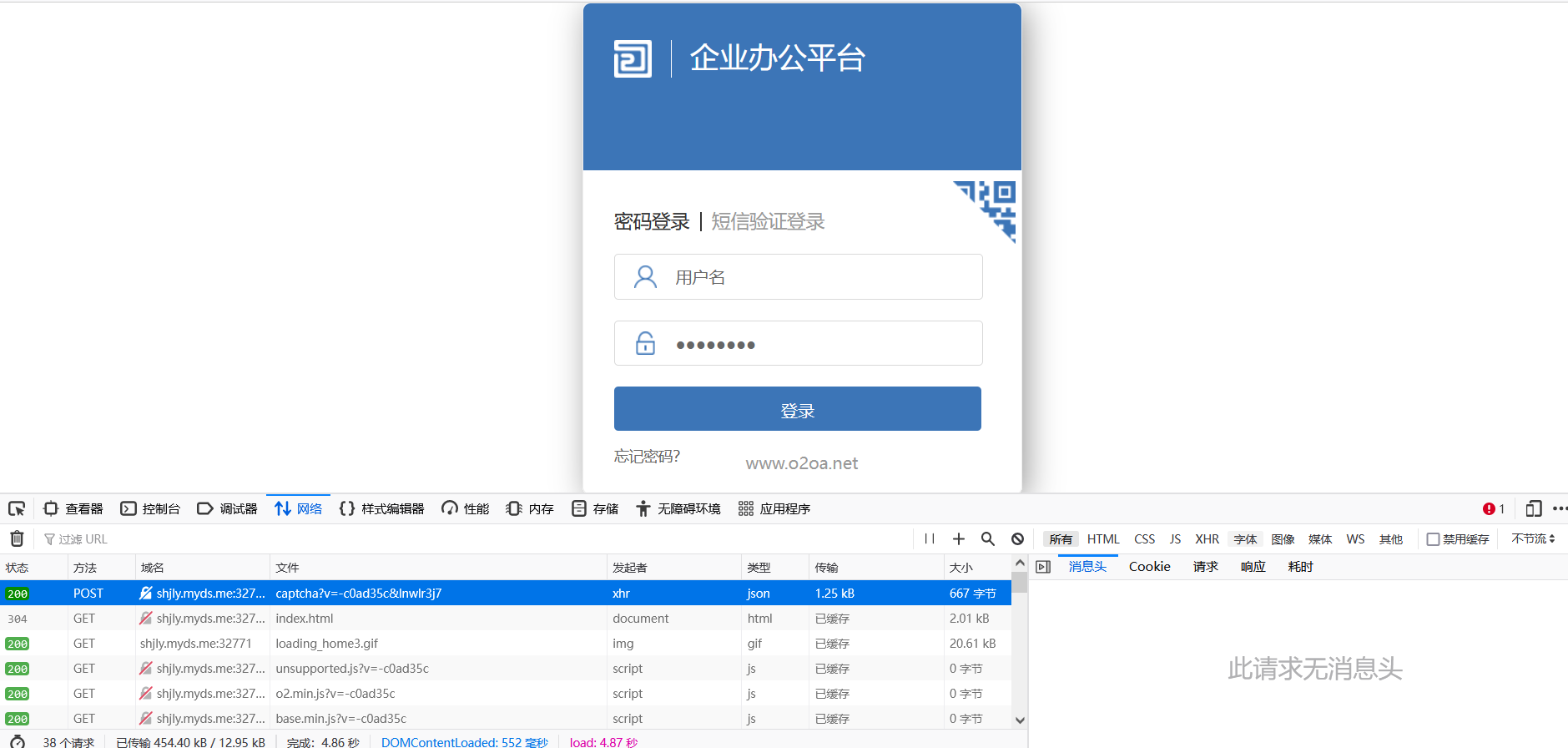Image resolution: width=1568 pixels, height=748 pixels.
Task: Click the blue login button
Action: (x=797, y=409)
